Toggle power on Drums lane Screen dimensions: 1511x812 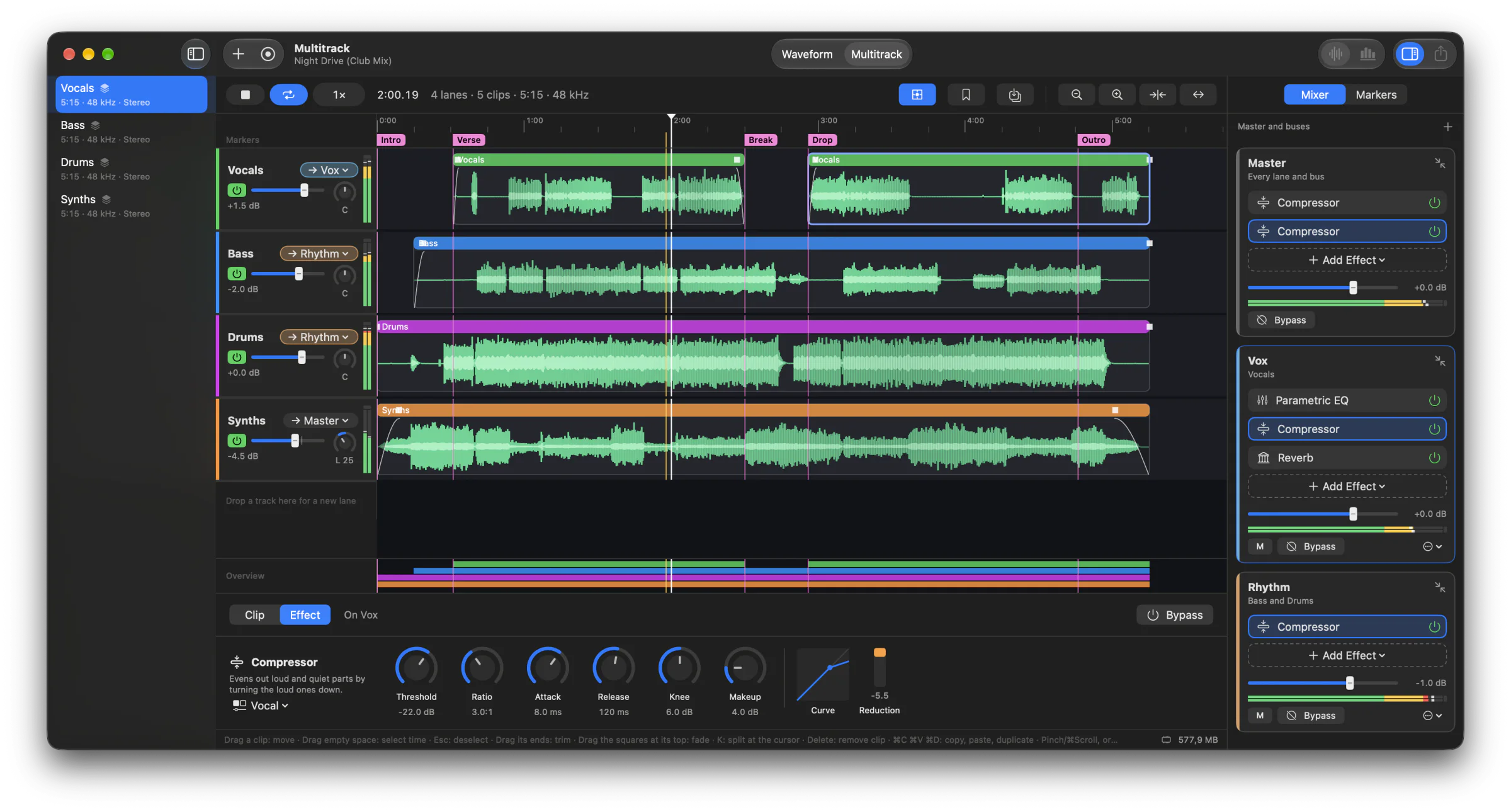tap(237, 357)
